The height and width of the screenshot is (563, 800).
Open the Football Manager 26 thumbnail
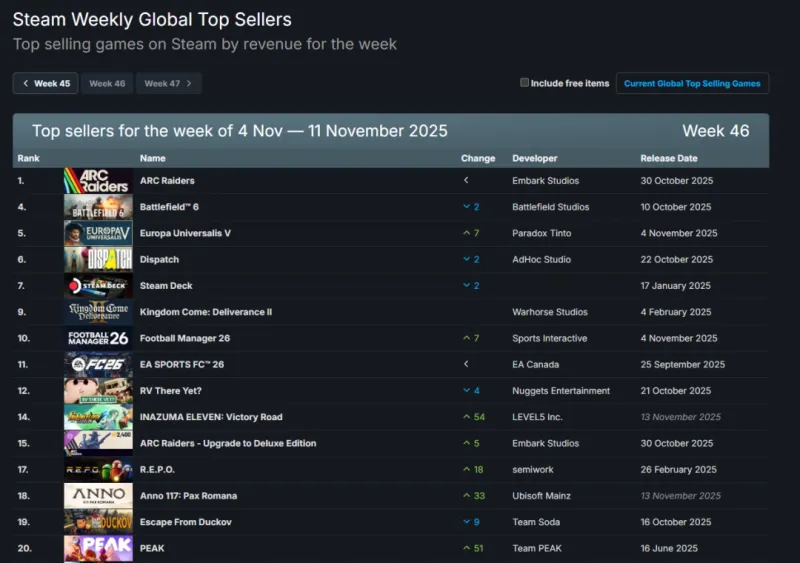[98, 338]
